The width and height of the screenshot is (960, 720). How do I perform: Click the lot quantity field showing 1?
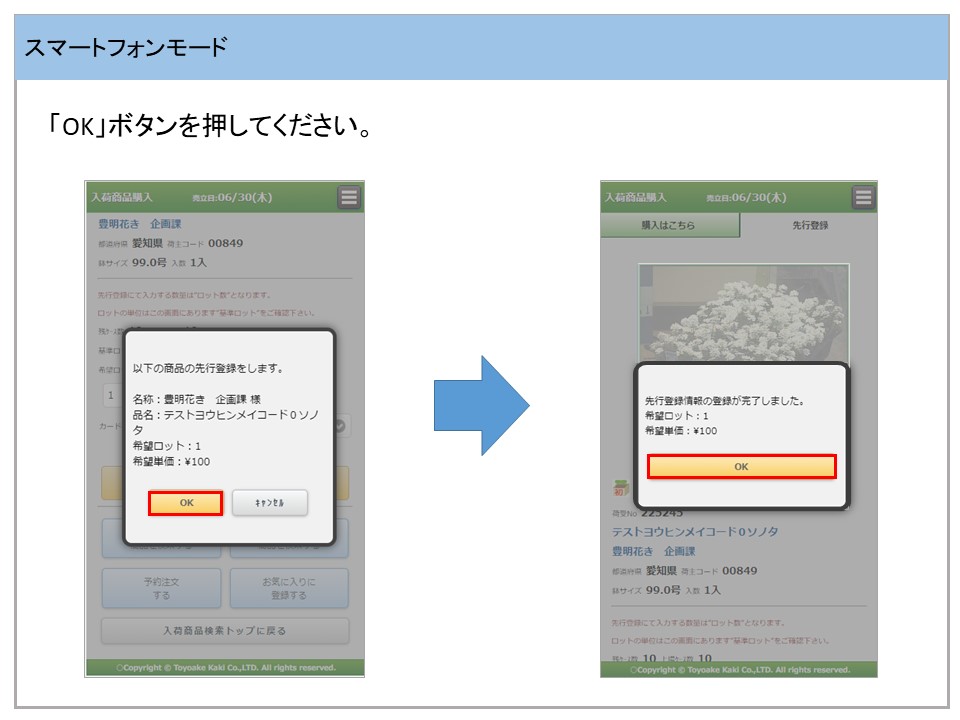[x=111, y=395]
